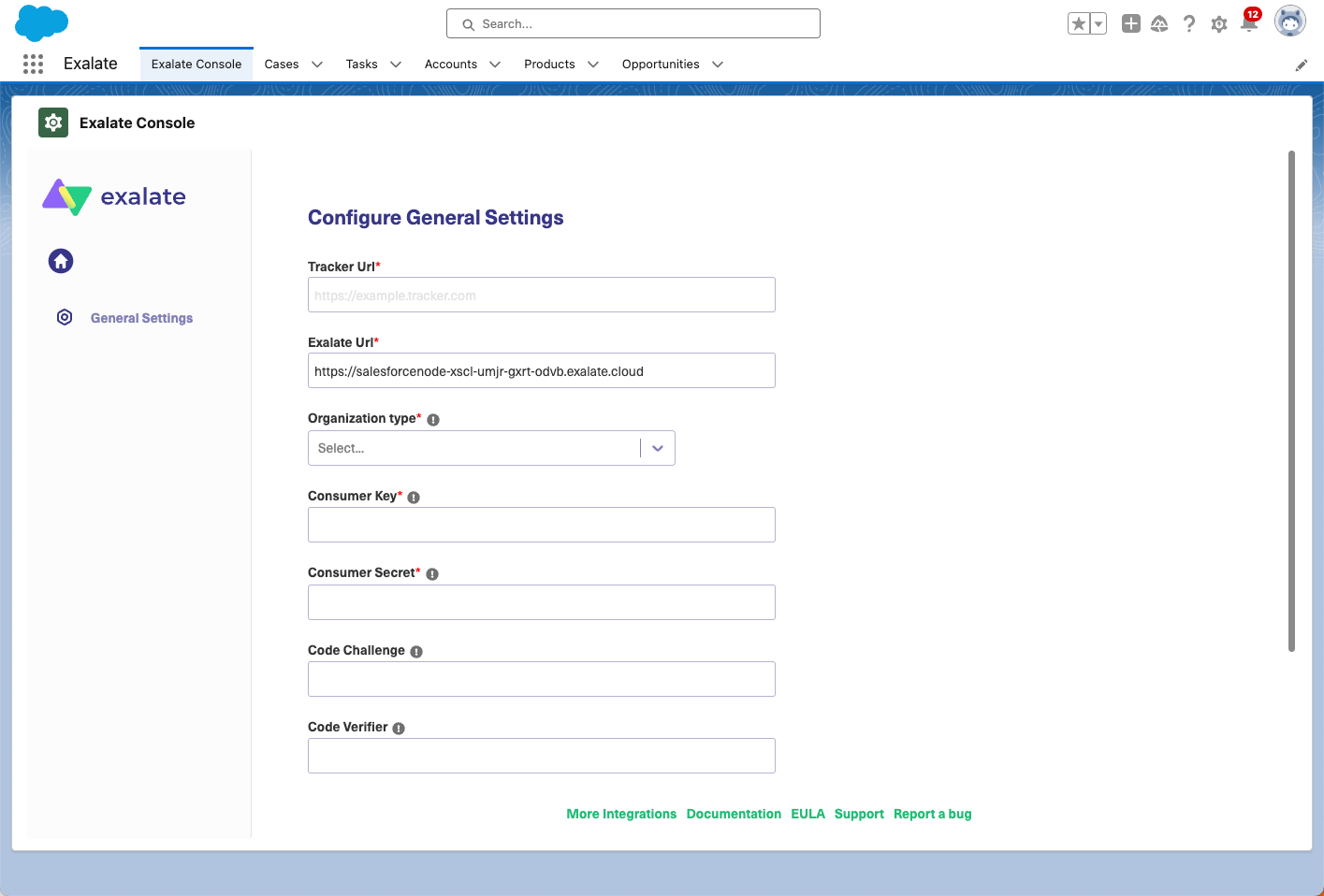Open the Opportunities tab
The image size is (1324, 896).
pos(661,65)
